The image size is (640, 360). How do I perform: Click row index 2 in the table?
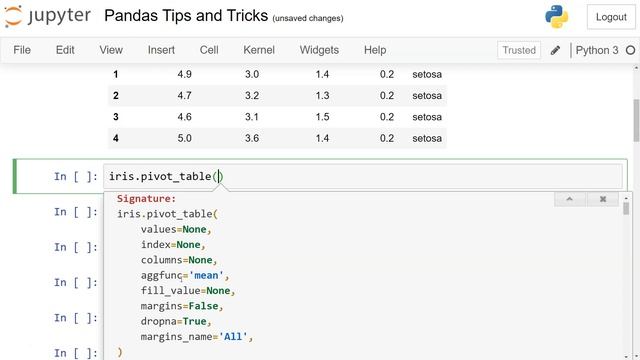click(116, 96)
